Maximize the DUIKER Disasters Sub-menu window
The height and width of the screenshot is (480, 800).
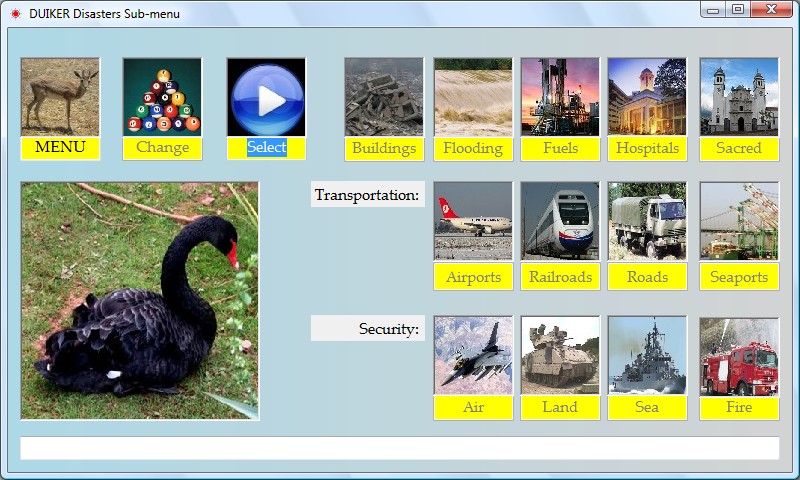click(738, 10)
